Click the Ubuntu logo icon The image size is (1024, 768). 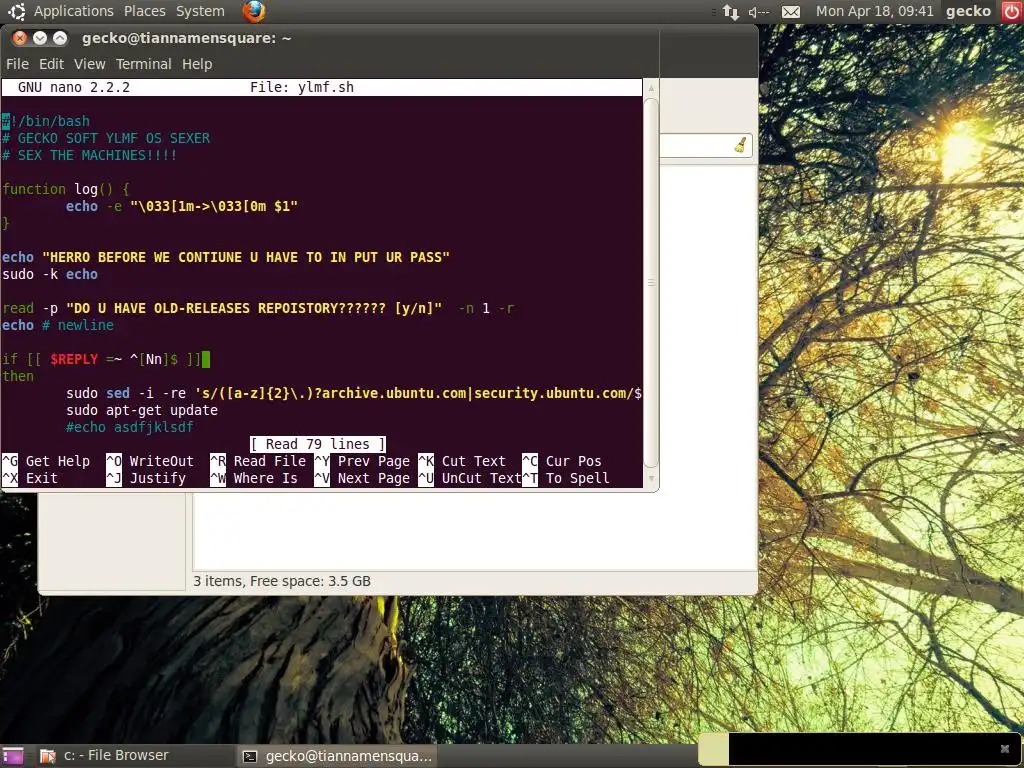pos(16,11)
